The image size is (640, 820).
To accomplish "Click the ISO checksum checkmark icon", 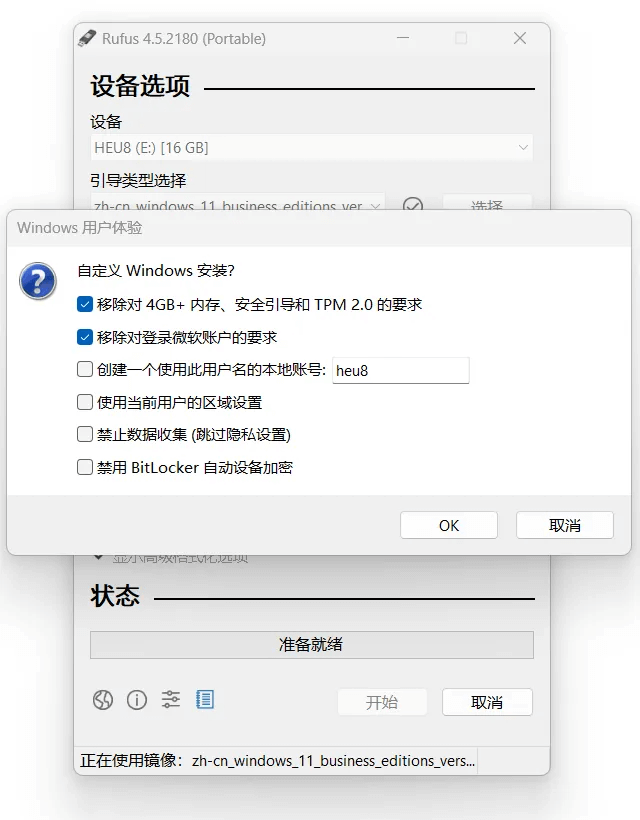I will [413, 204].
